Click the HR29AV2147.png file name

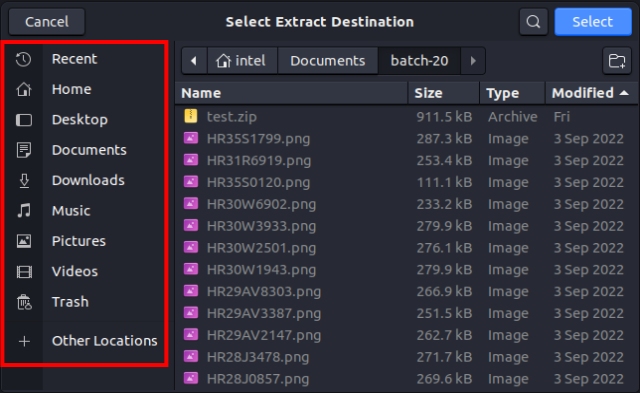264,335
